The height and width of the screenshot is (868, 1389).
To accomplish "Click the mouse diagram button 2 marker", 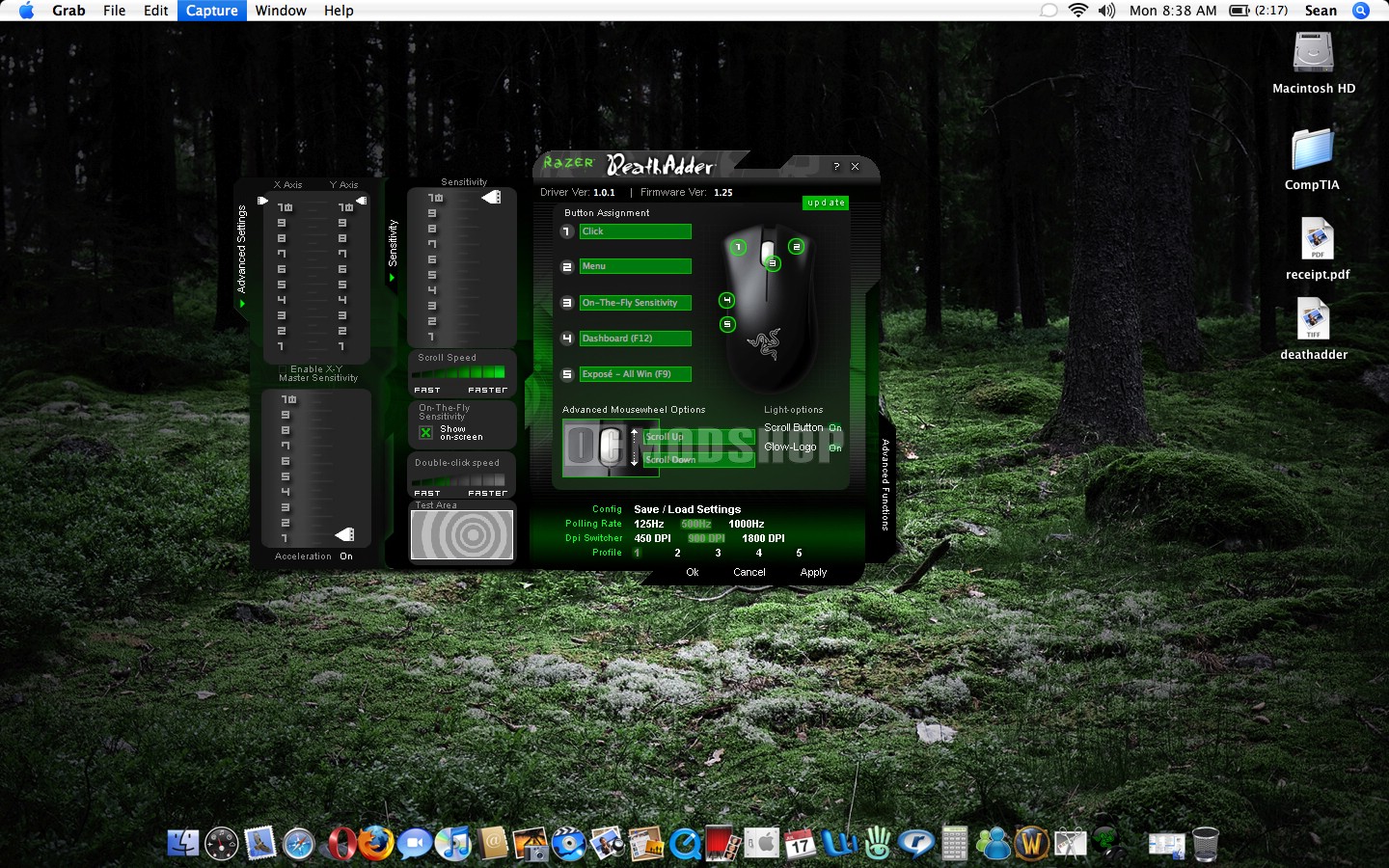I will click(796, 247).
